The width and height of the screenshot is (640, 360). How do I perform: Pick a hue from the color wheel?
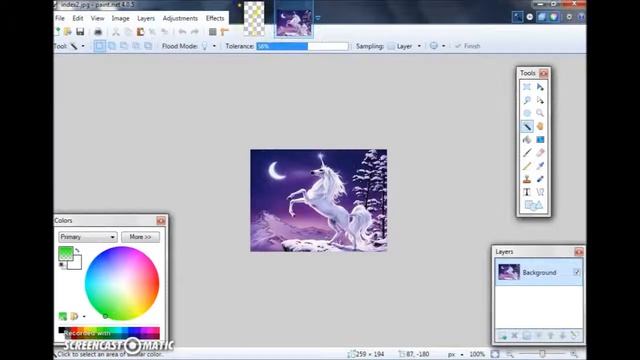tap(122, 283)
